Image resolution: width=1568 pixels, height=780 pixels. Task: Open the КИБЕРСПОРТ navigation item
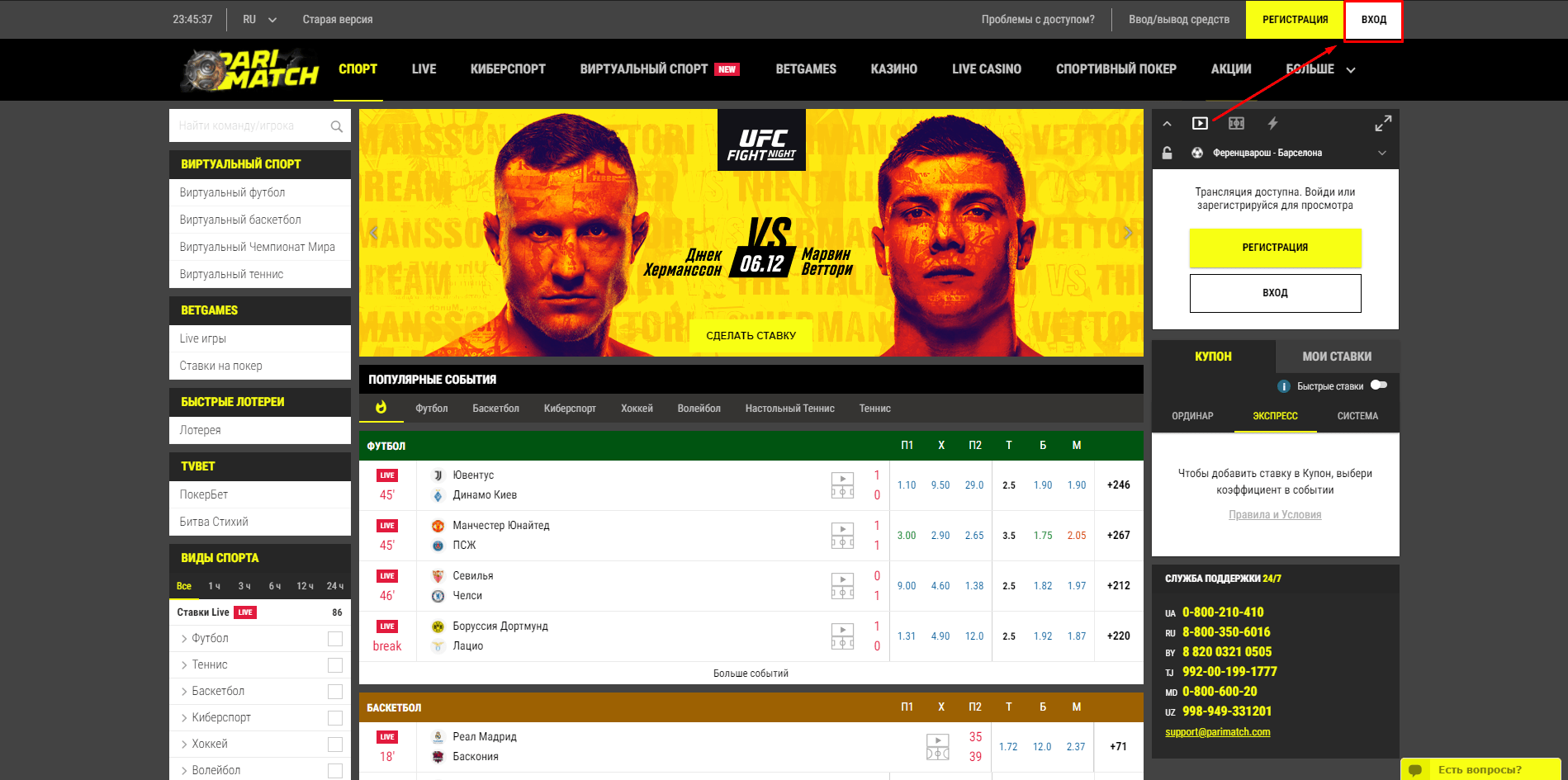[x=508, y=69]
